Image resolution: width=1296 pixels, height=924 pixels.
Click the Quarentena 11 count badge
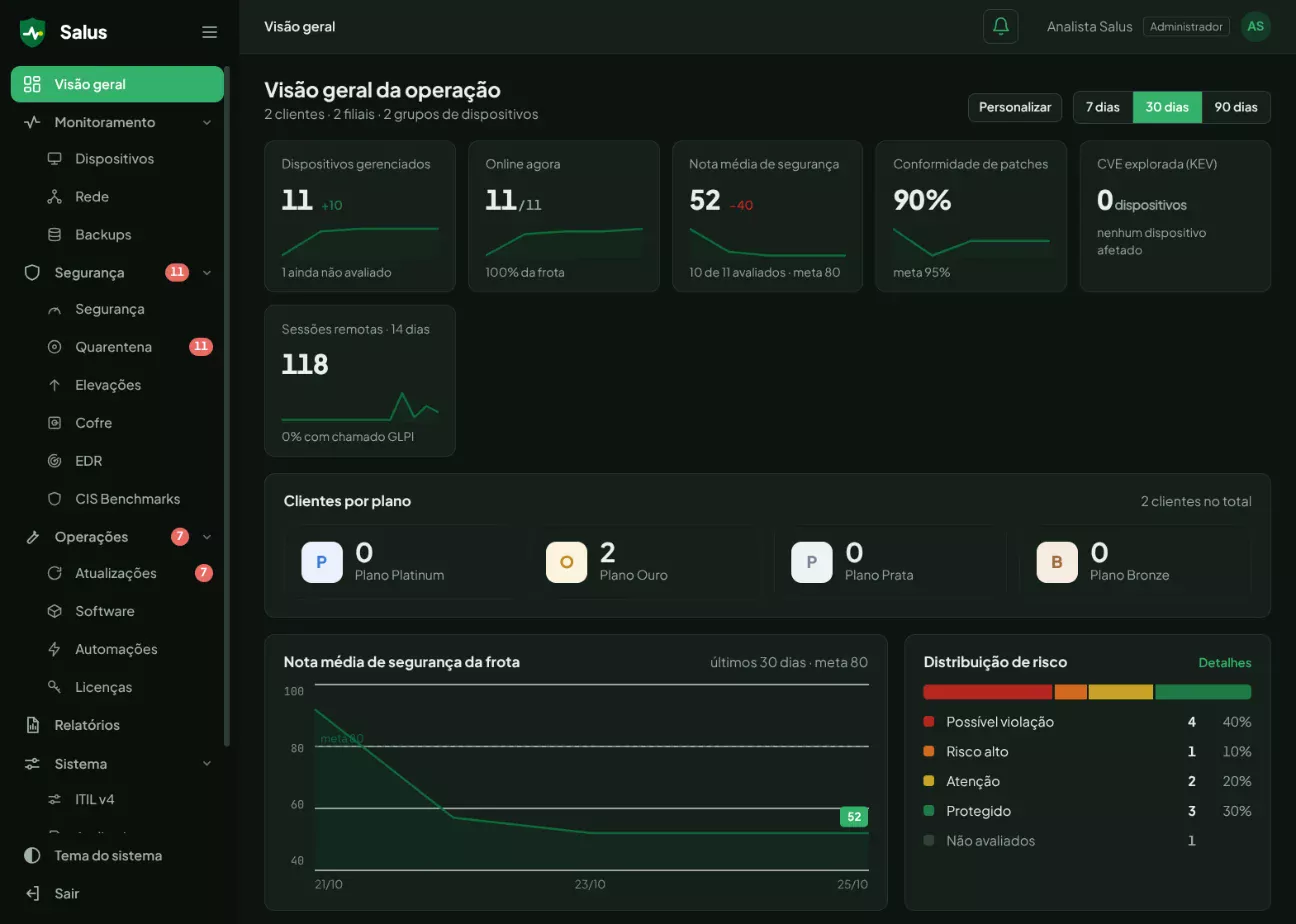tap(201, 347)
